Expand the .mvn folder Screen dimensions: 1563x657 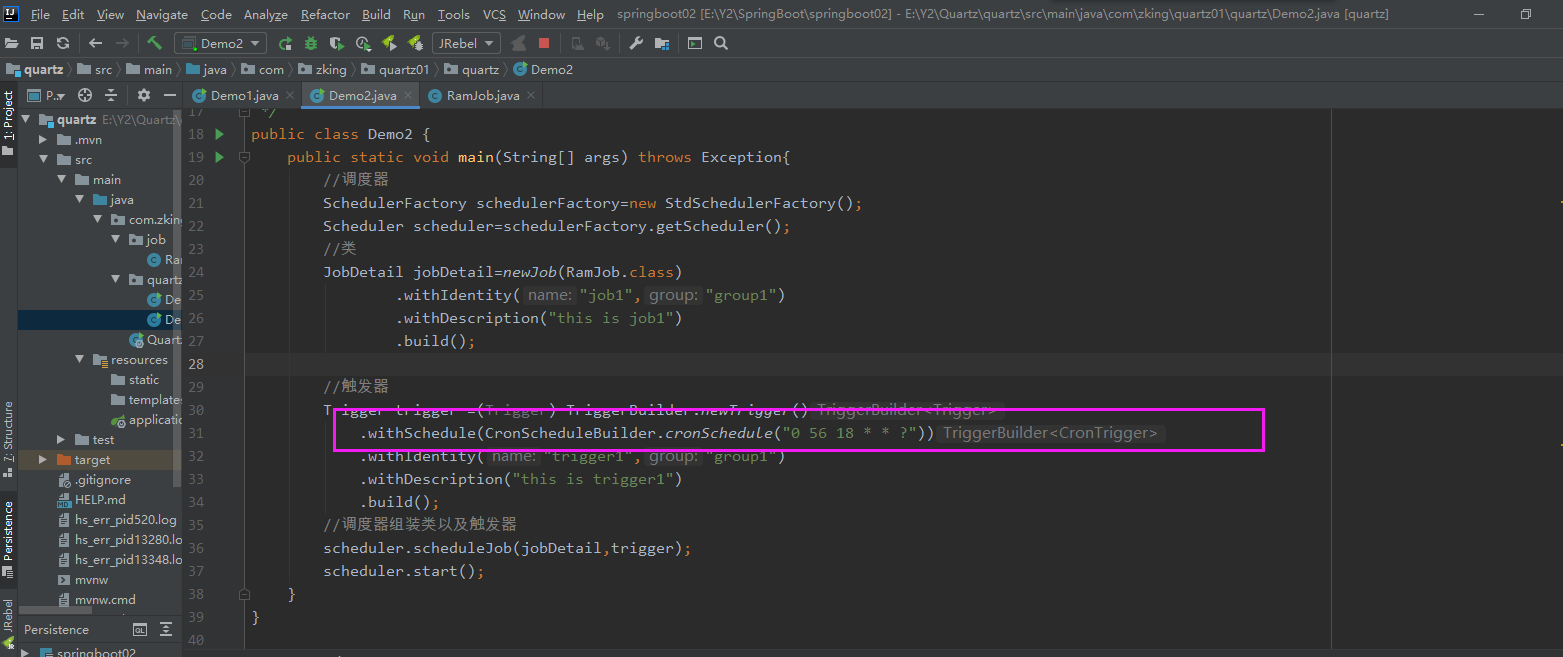tap(43, 140)
